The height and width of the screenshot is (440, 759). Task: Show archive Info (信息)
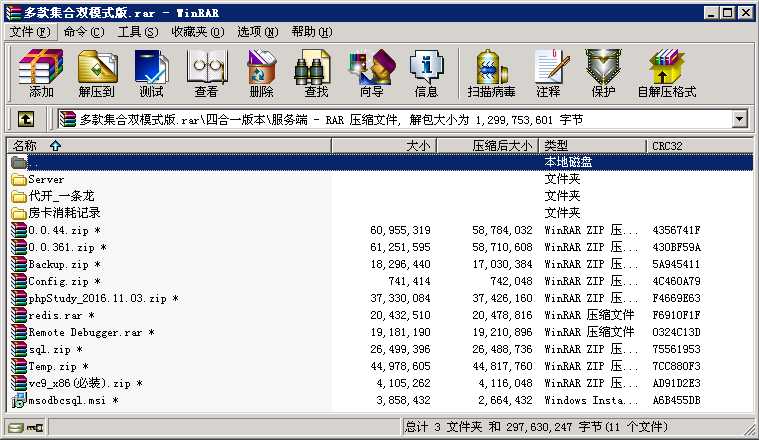pos(426,73)
